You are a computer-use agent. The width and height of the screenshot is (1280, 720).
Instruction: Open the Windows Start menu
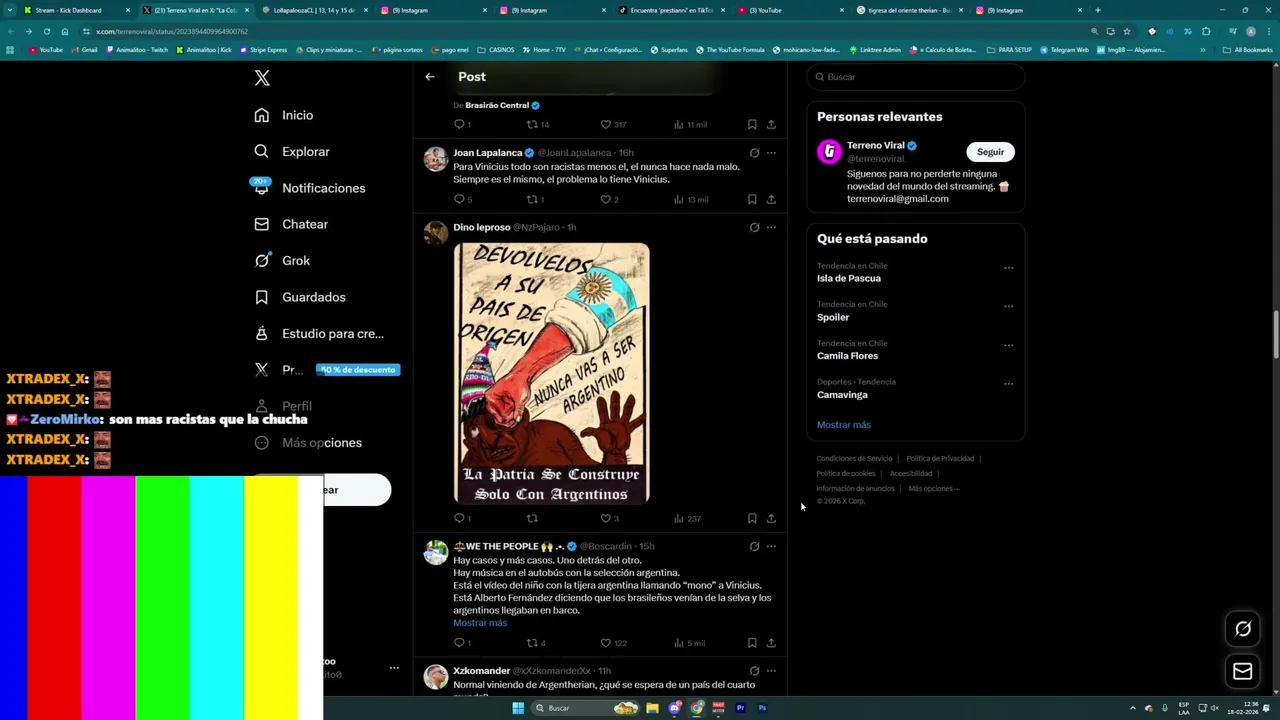tap(518, 708)
